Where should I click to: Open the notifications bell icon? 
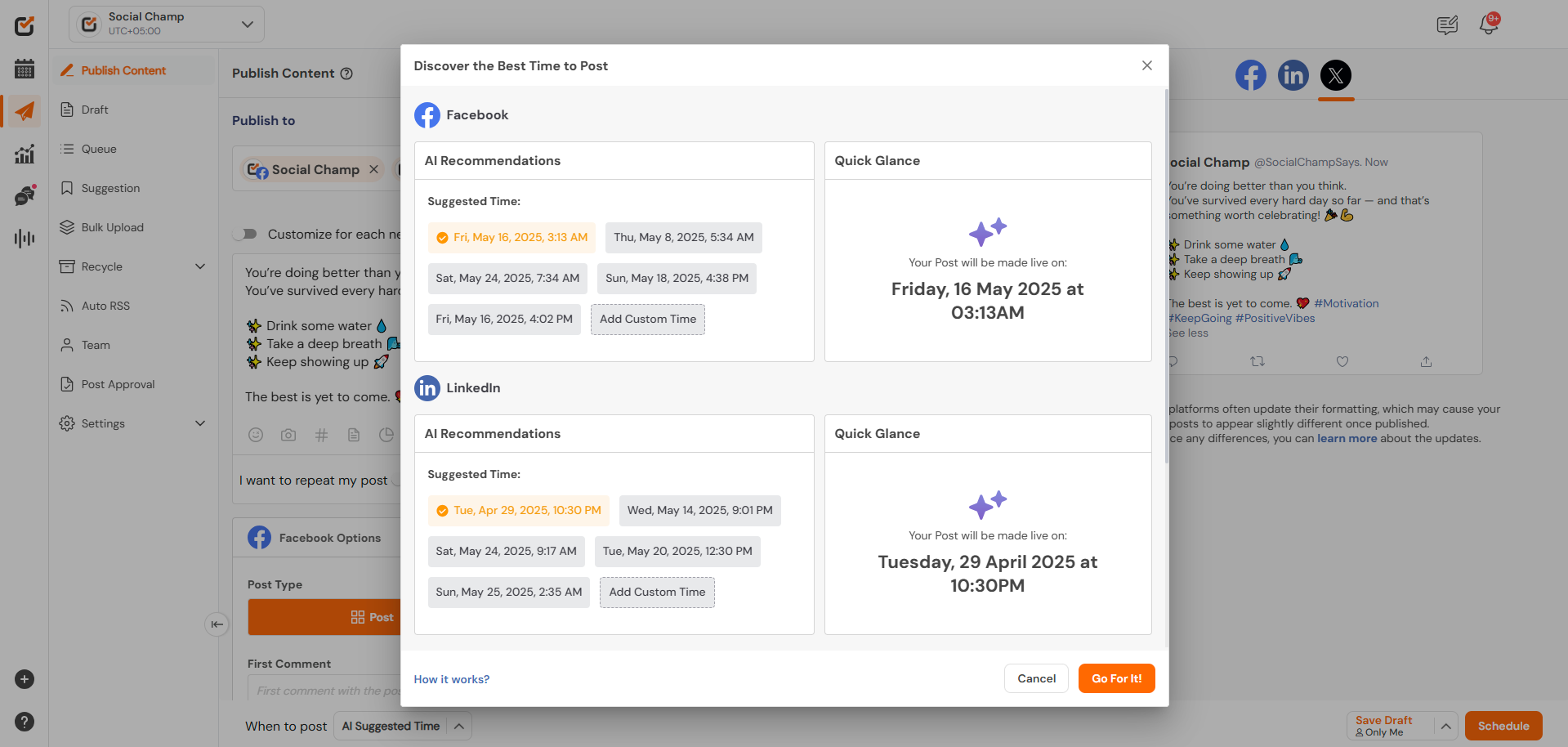pos(1489,25)
